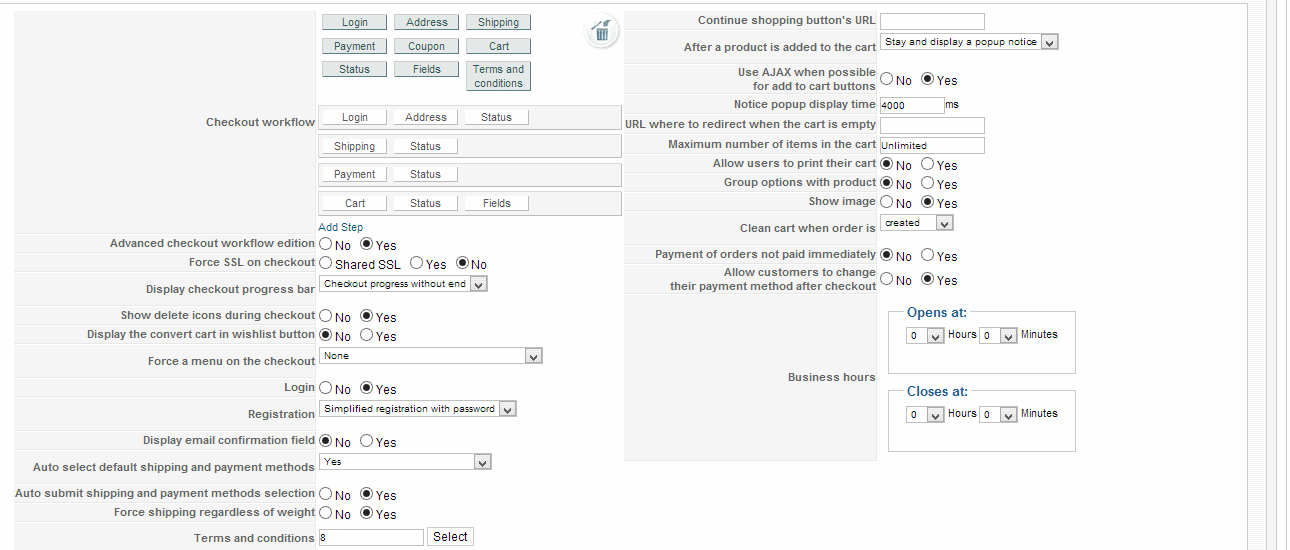Expand the Force a menu on checkout dropdown
The width and height of the screenshot is (1290, 550).
430,356
